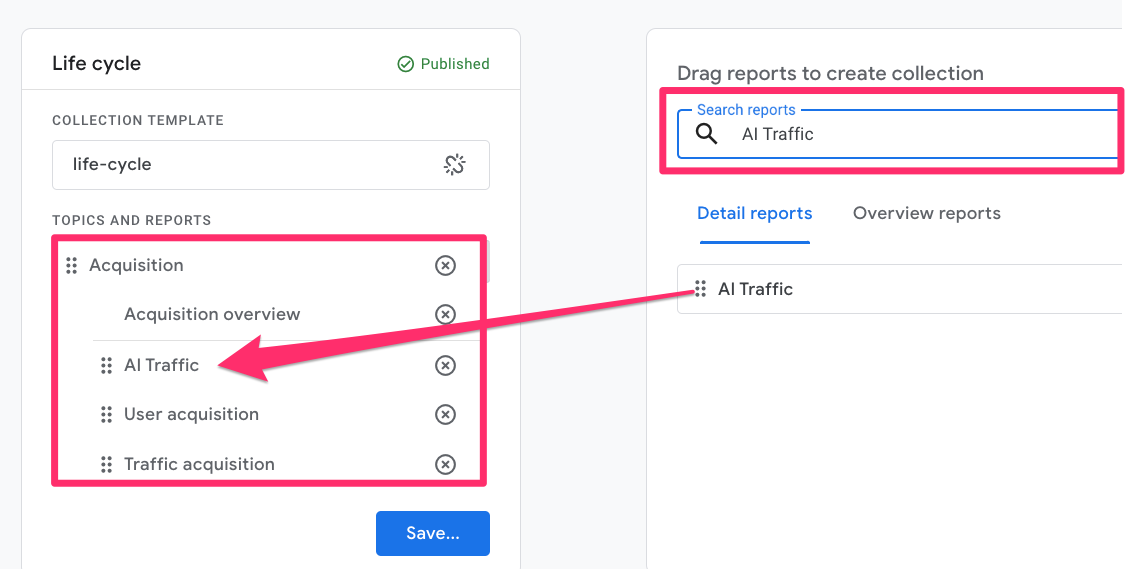Select the Traffic acquisition report label

click(x=199, y=464)
